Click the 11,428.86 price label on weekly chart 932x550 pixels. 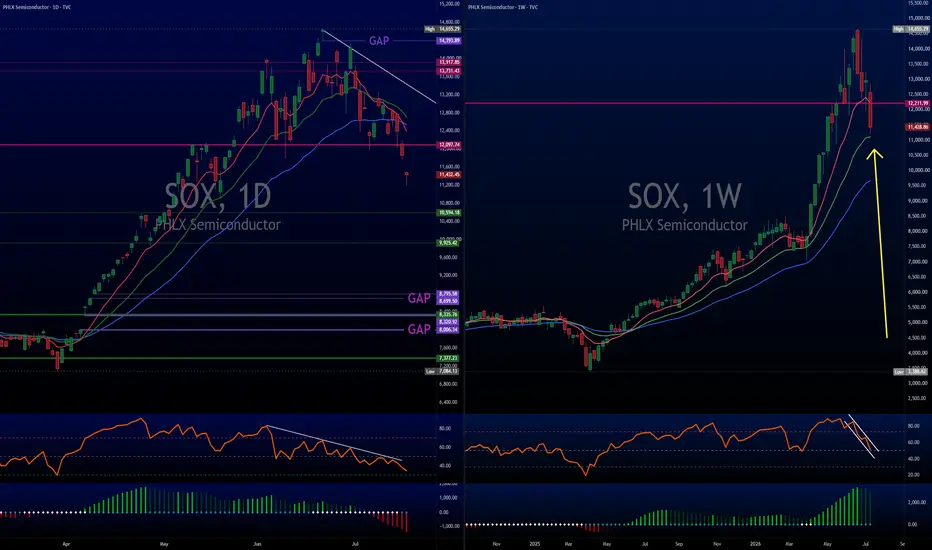[918, 127]
